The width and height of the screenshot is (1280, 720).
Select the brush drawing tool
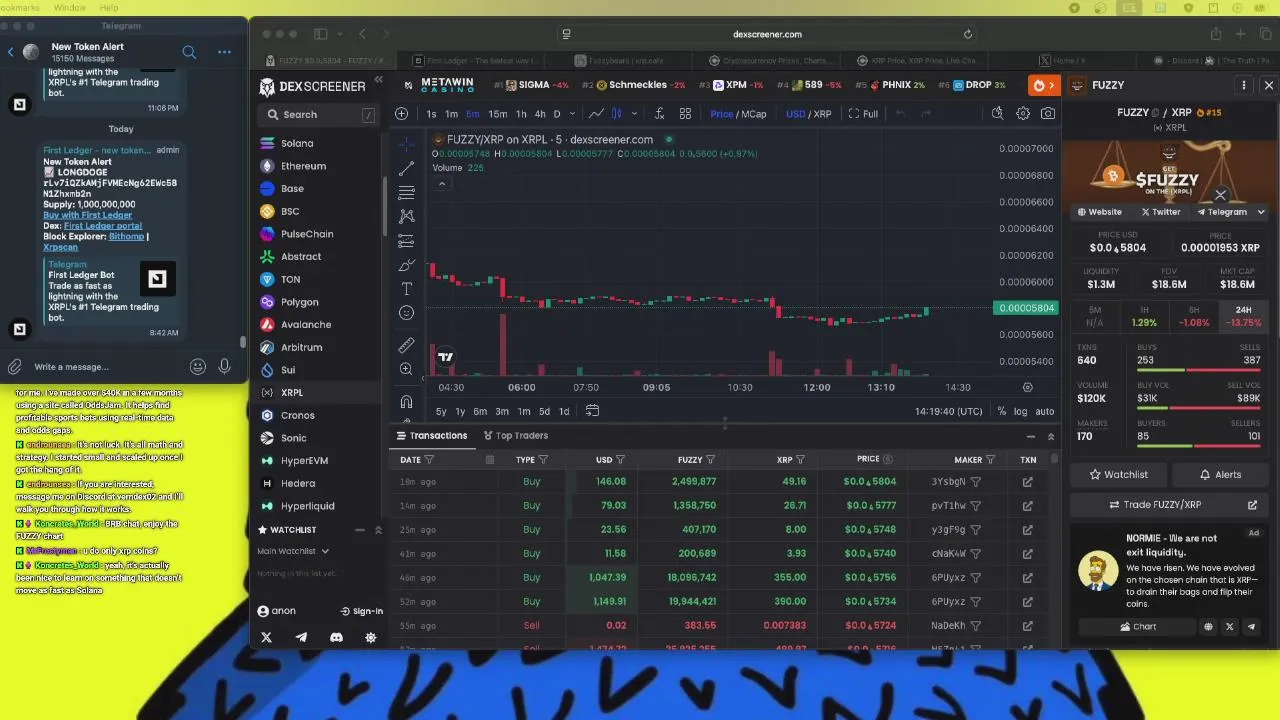tap(406, 265)
